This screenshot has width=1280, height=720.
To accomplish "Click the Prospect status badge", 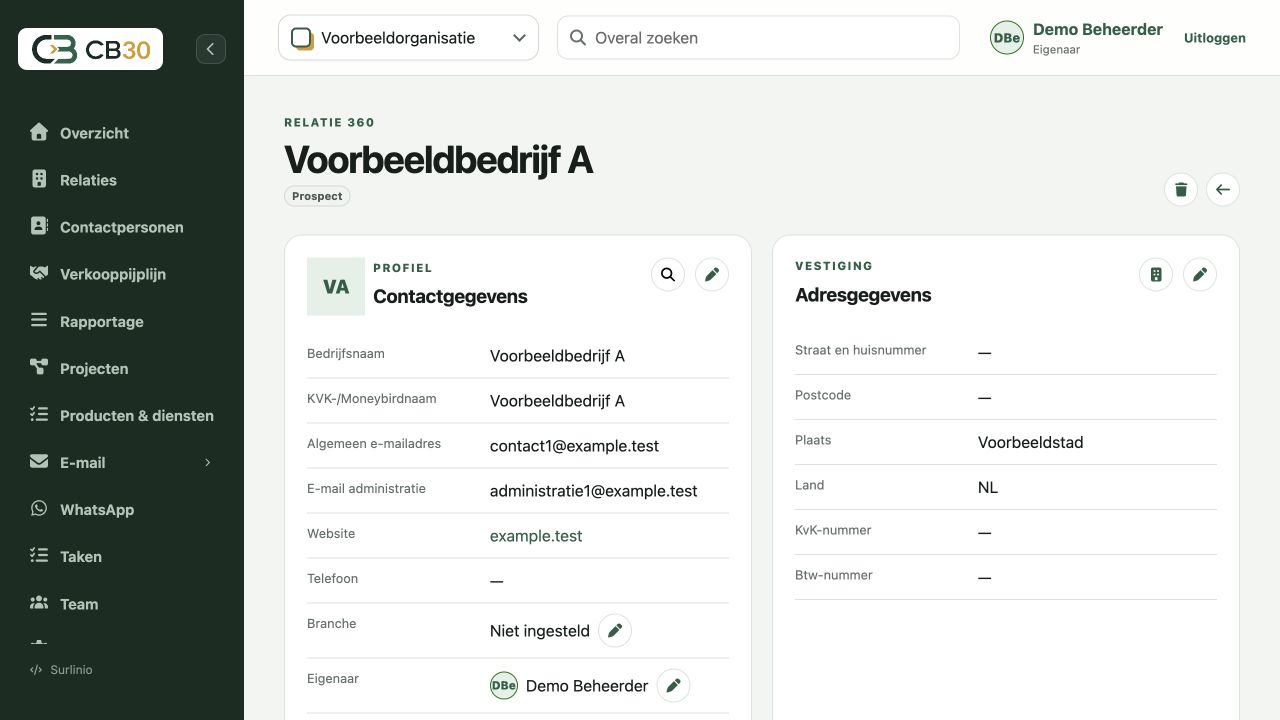I will tap(317, 196).
